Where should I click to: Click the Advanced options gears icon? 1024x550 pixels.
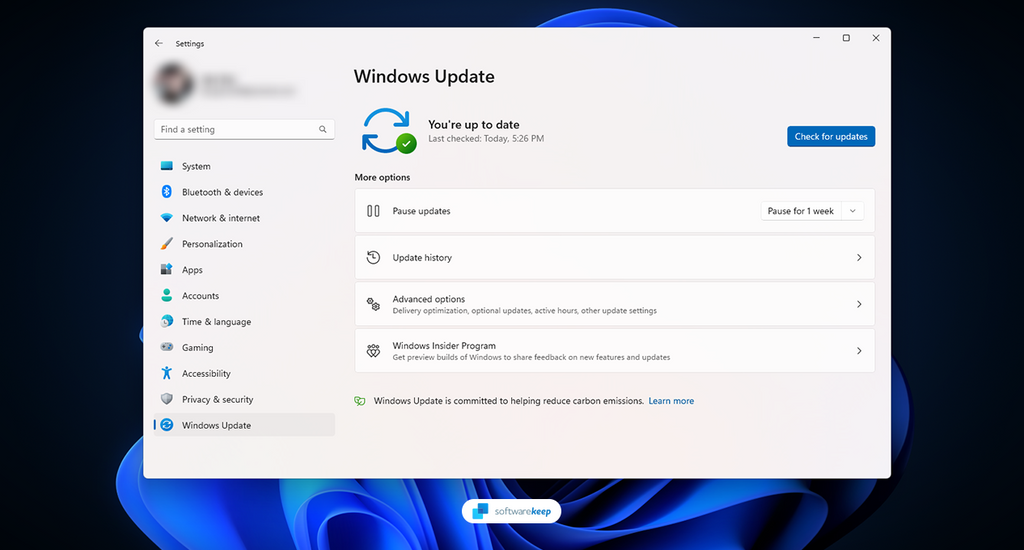373,304
